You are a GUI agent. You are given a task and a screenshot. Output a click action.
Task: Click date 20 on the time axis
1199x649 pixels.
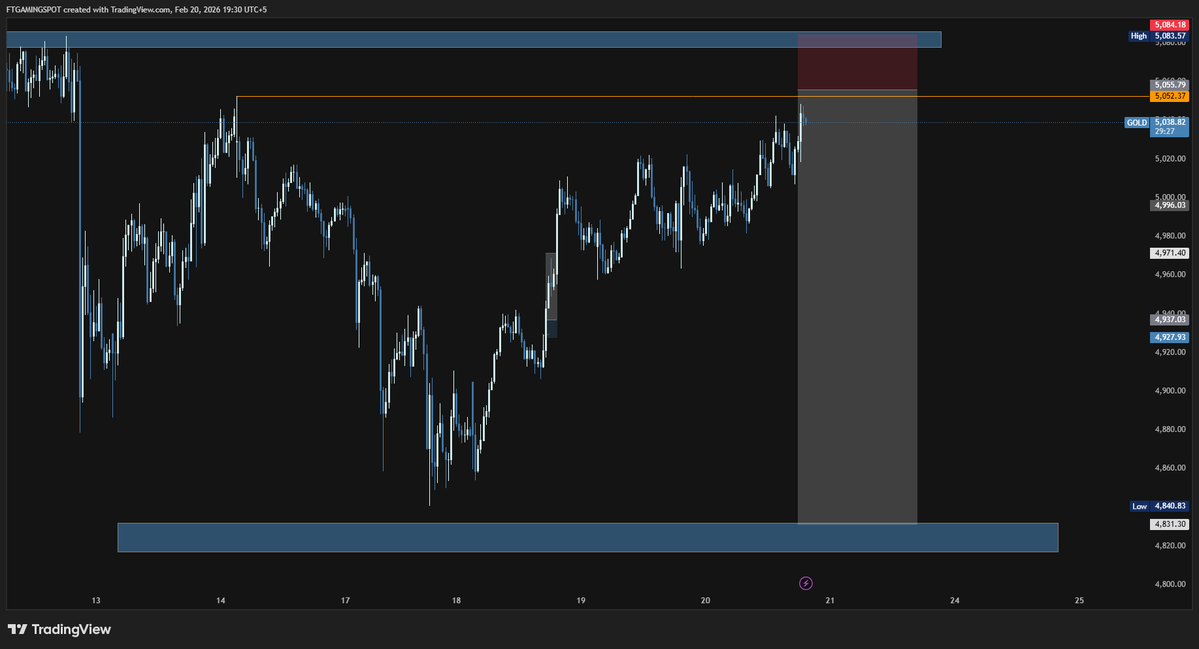coord(705,601)
